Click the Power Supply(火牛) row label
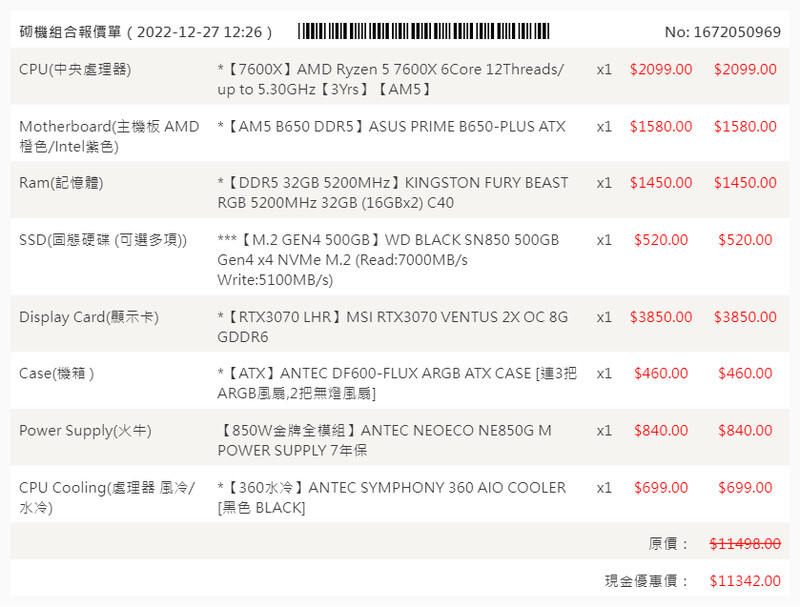 tap(85, 431)
